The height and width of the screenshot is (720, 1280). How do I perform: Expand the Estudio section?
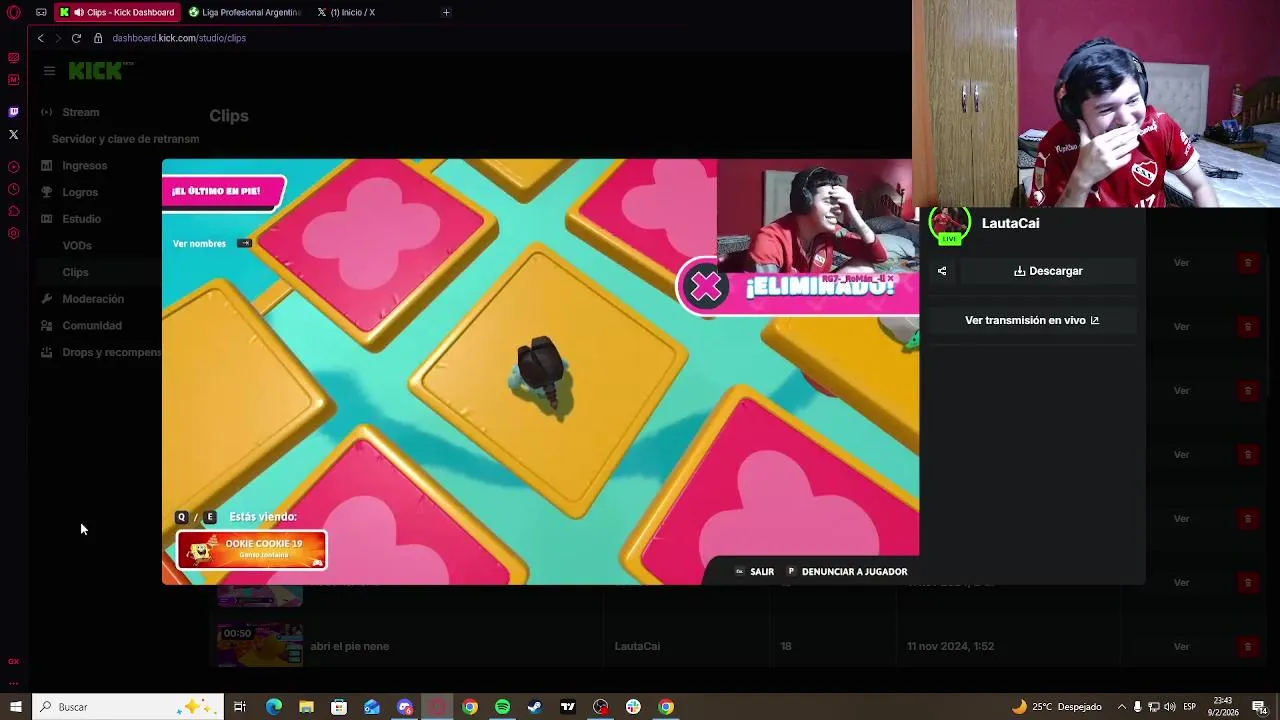tap(81, 219)
